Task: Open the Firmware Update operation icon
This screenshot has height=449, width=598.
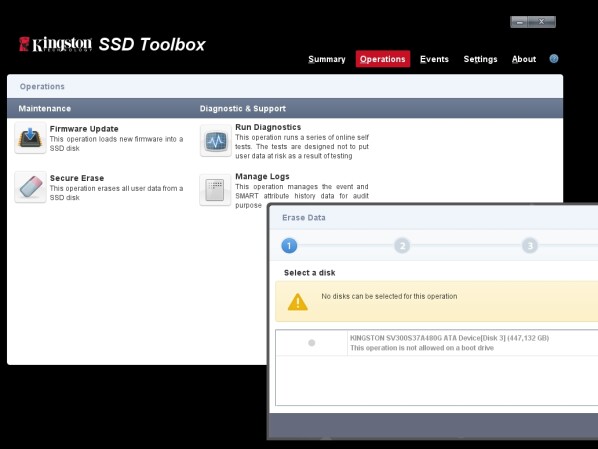Action: (31, 138)
